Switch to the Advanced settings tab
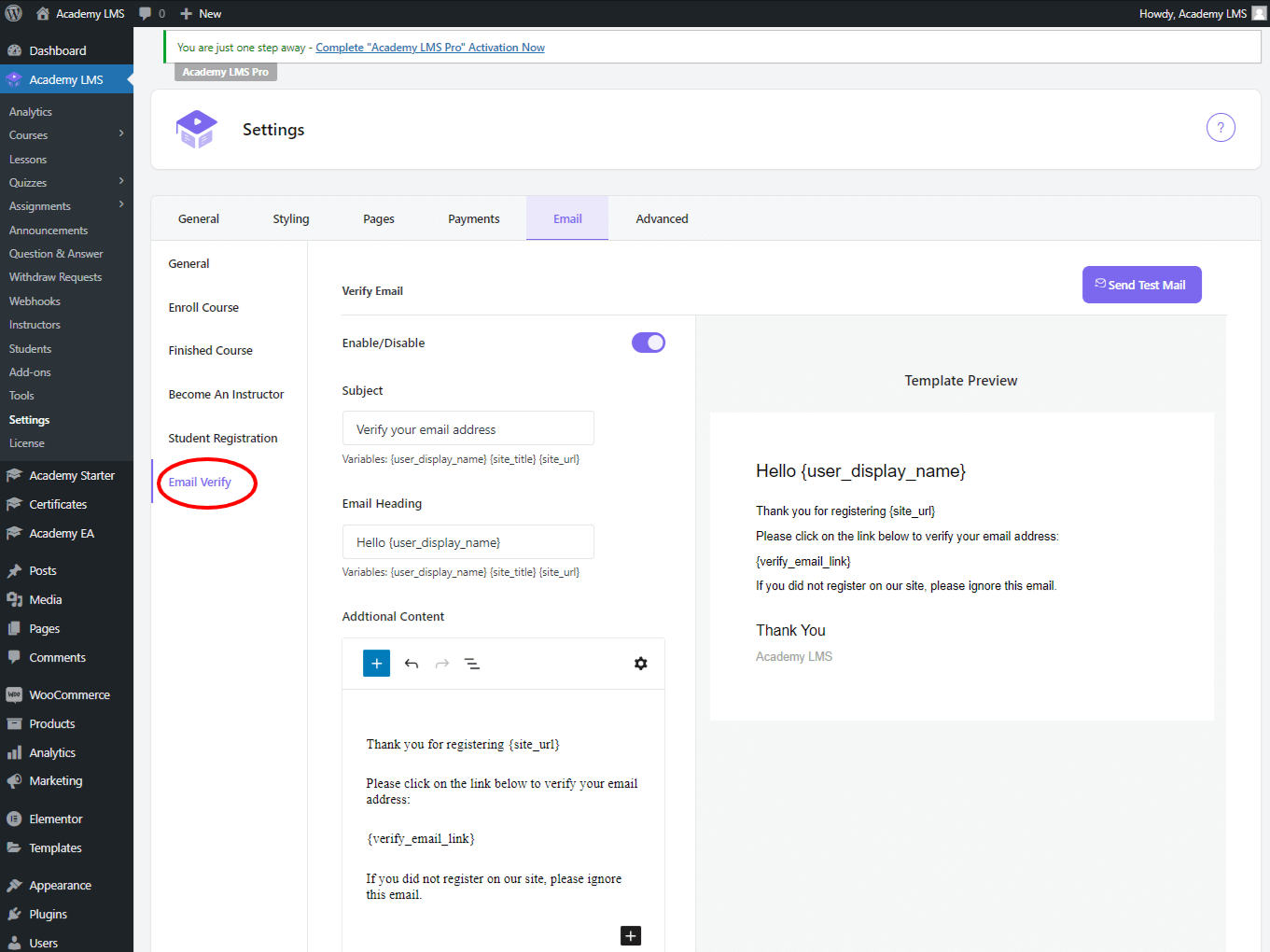 point(662,217)
